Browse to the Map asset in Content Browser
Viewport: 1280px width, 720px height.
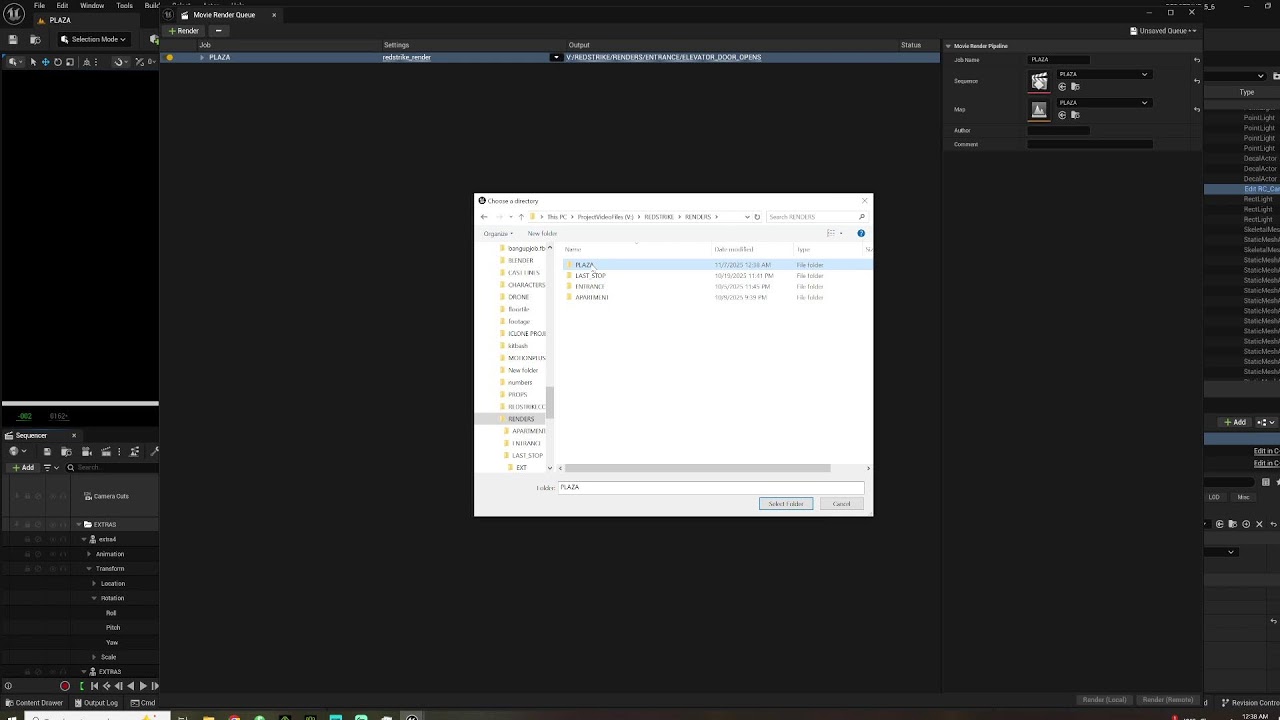1075,115
